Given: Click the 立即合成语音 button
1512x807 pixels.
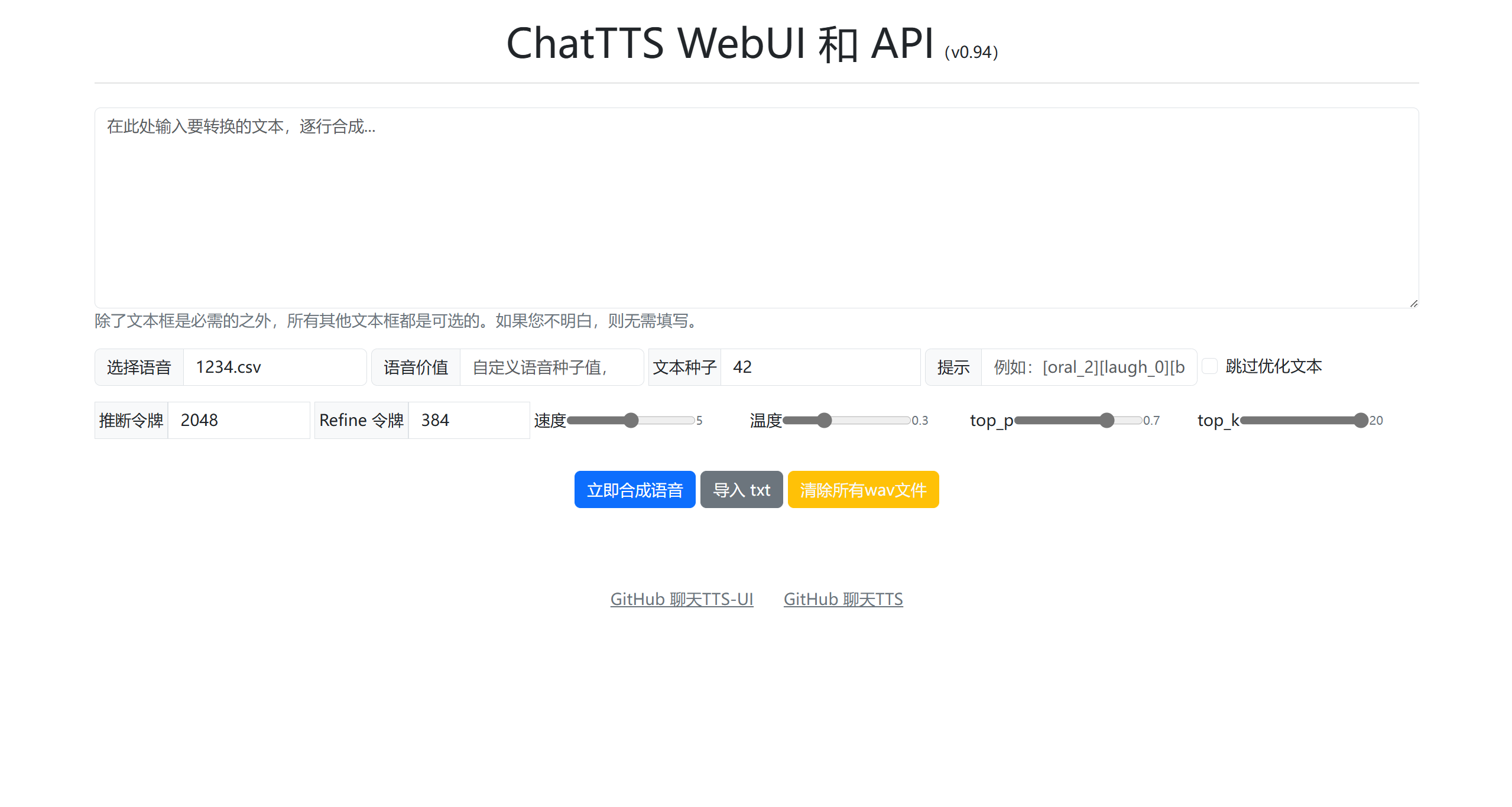Looking at the screenshot, I should (635, 489).
